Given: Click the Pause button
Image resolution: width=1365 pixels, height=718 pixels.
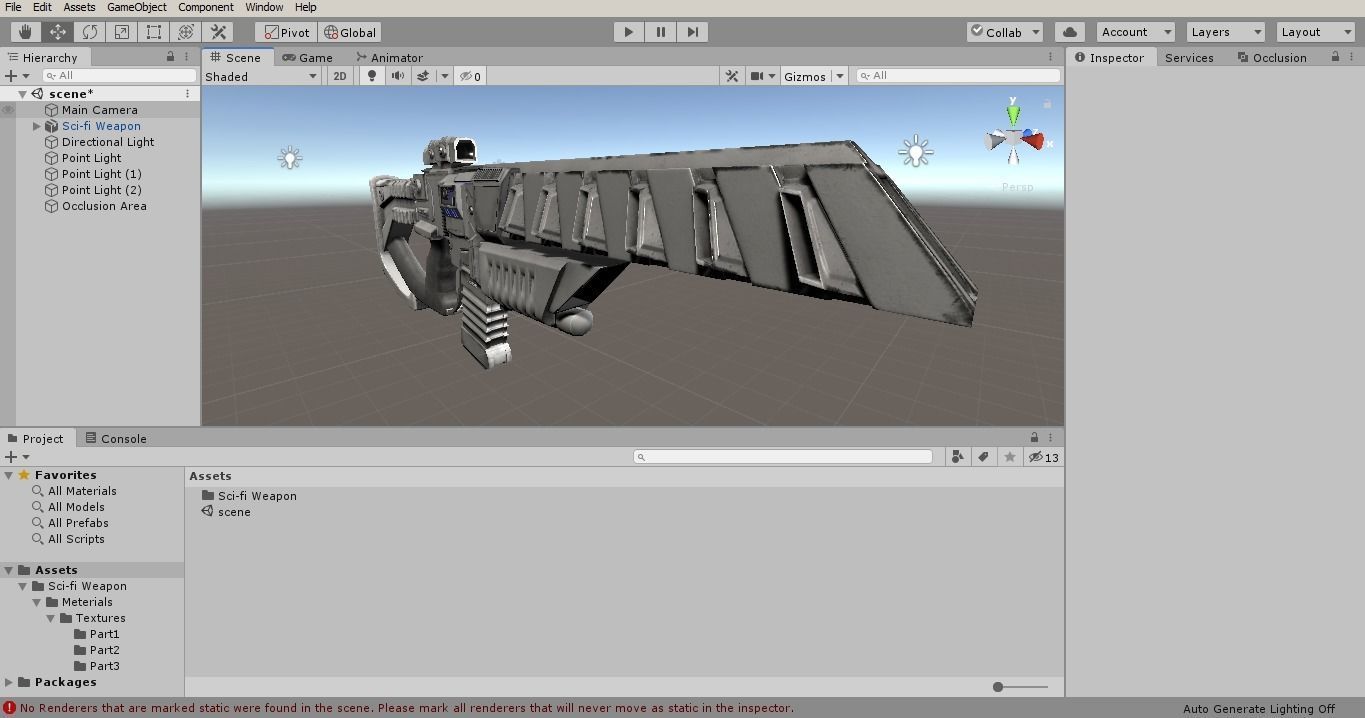Looking at the screenshot, I should 660,32.
